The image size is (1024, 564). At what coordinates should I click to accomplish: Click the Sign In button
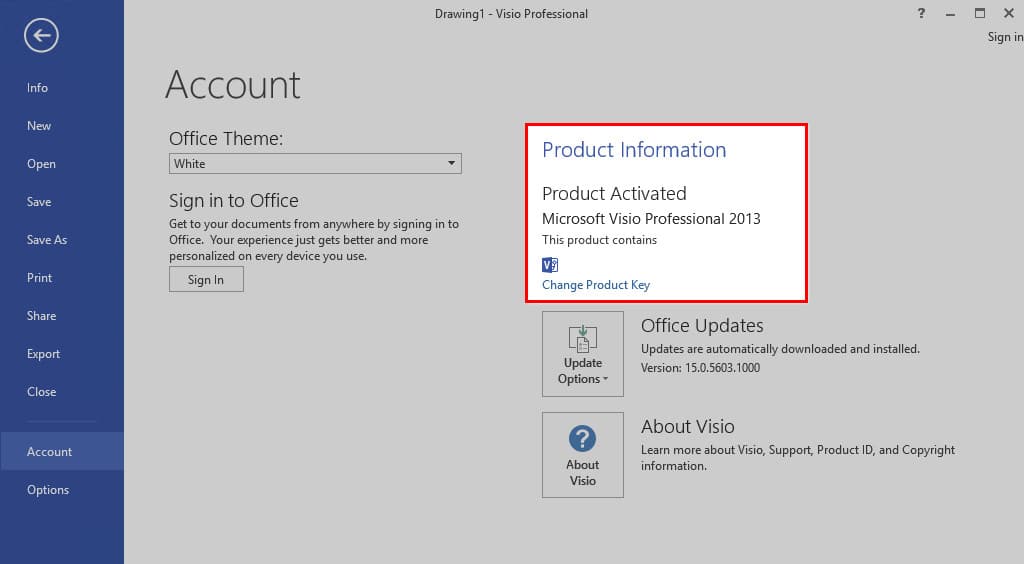point(206,279)
